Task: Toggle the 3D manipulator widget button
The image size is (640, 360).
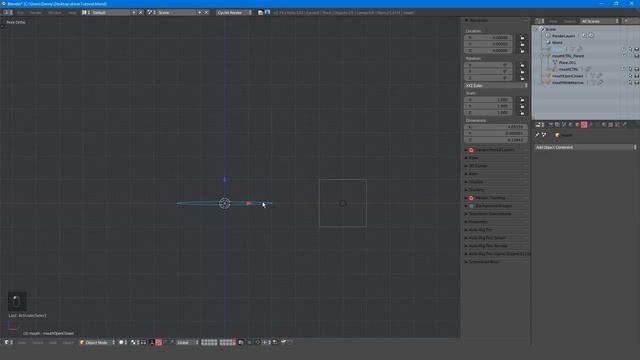Action: coord(152,342)
